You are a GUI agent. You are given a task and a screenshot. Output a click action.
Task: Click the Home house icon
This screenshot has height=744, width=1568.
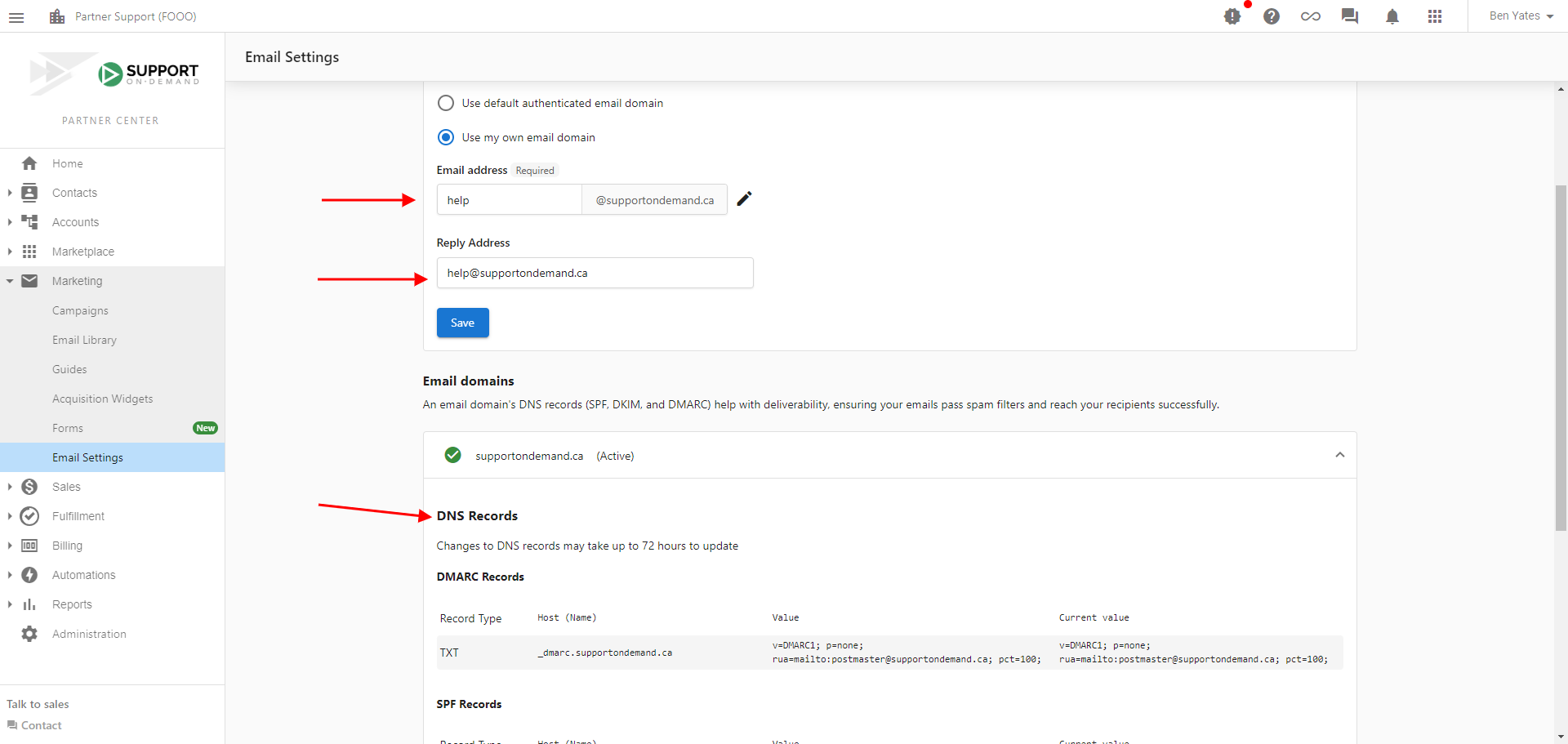tap(29, 163)
